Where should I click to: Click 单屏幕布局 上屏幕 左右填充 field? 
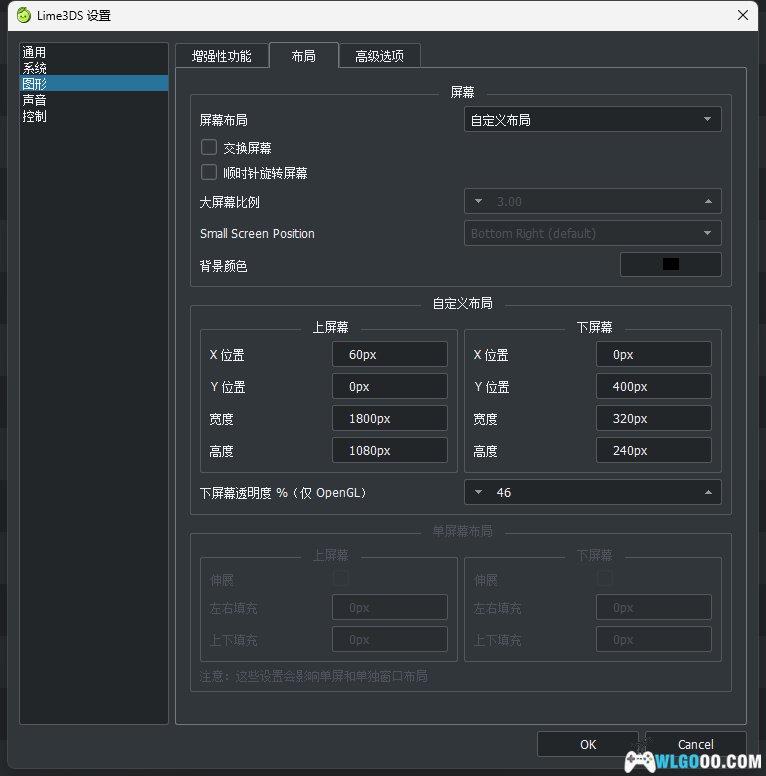pyautogui.click(x=390, y=607)
